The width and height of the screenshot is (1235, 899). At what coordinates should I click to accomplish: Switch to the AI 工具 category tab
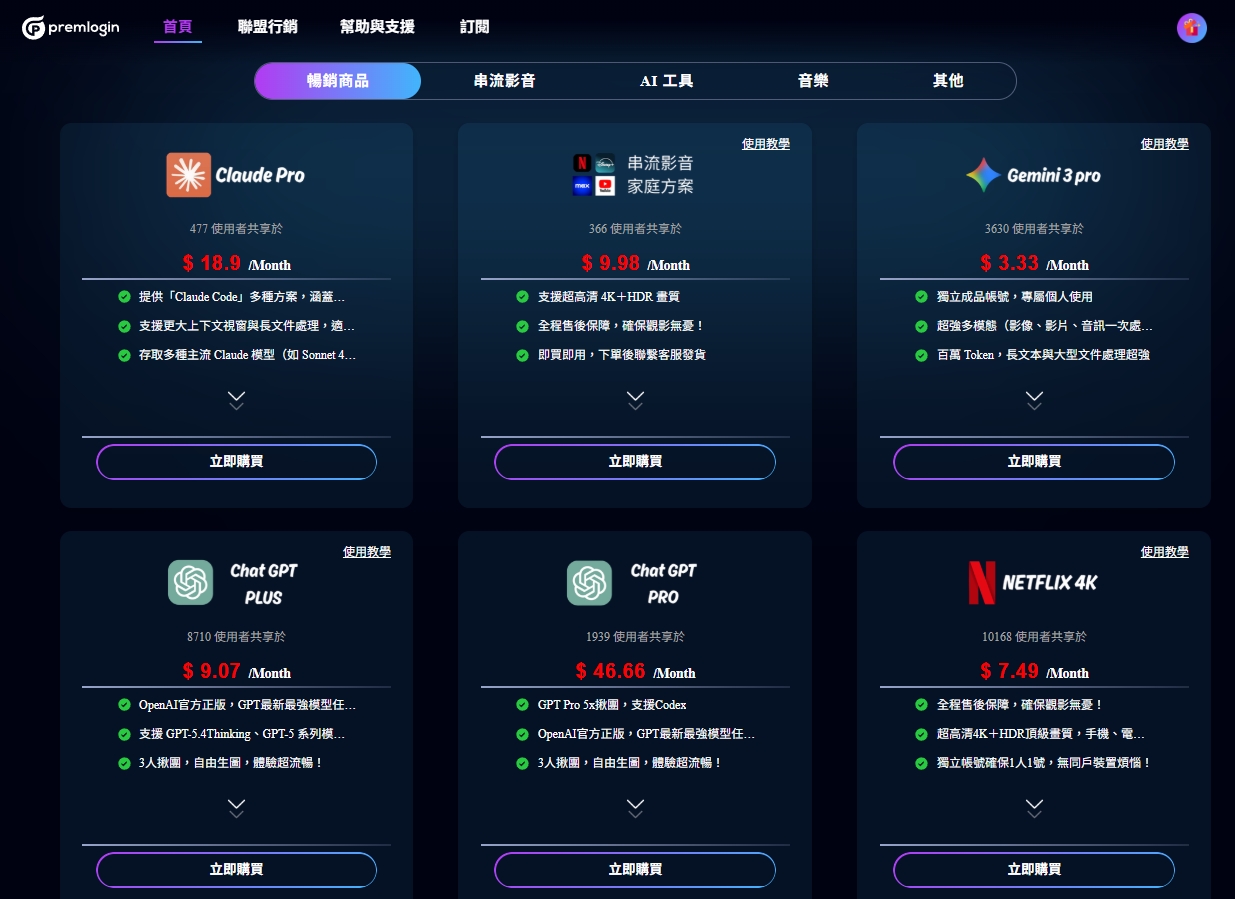[666, 81]
